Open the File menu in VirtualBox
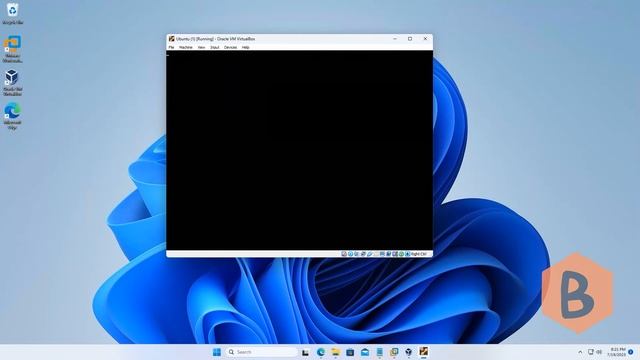 [171, 47]
